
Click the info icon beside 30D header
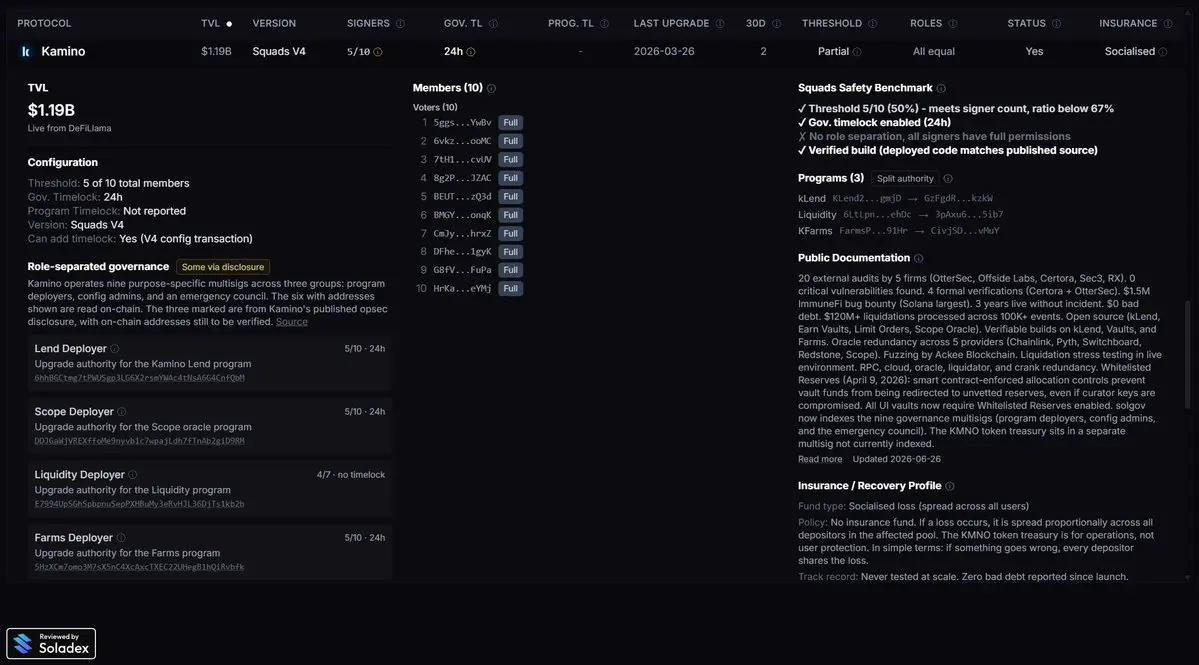point(776,24)
